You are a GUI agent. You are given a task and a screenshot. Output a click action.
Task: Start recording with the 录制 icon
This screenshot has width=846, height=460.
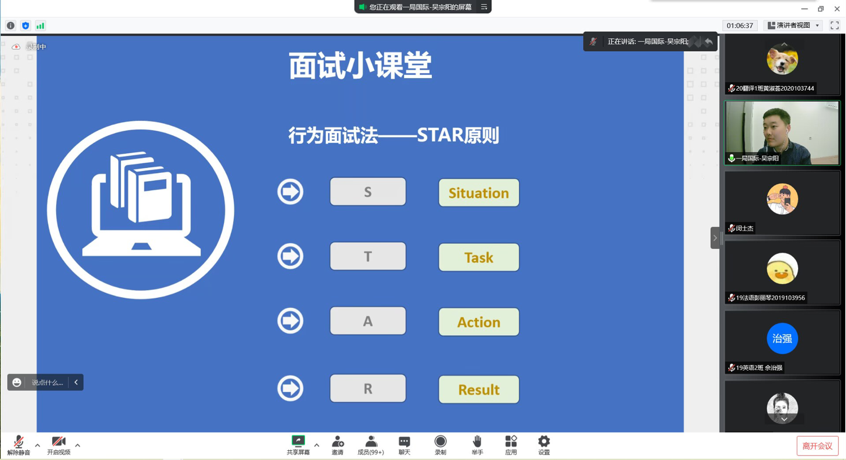(440, 444)
